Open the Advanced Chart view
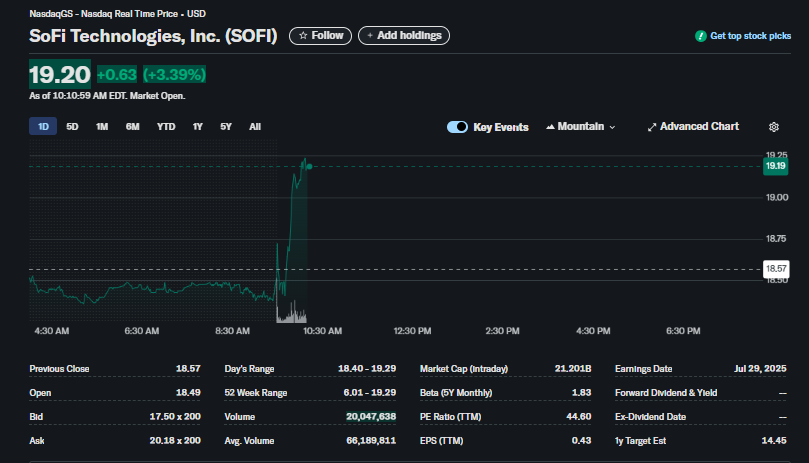Screen dimensions: 809x463 (693, 126)
